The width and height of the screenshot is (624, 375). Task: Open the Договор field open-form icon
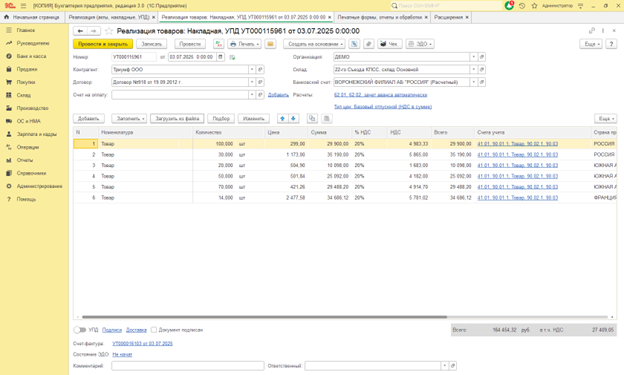(x=260, y=82)
